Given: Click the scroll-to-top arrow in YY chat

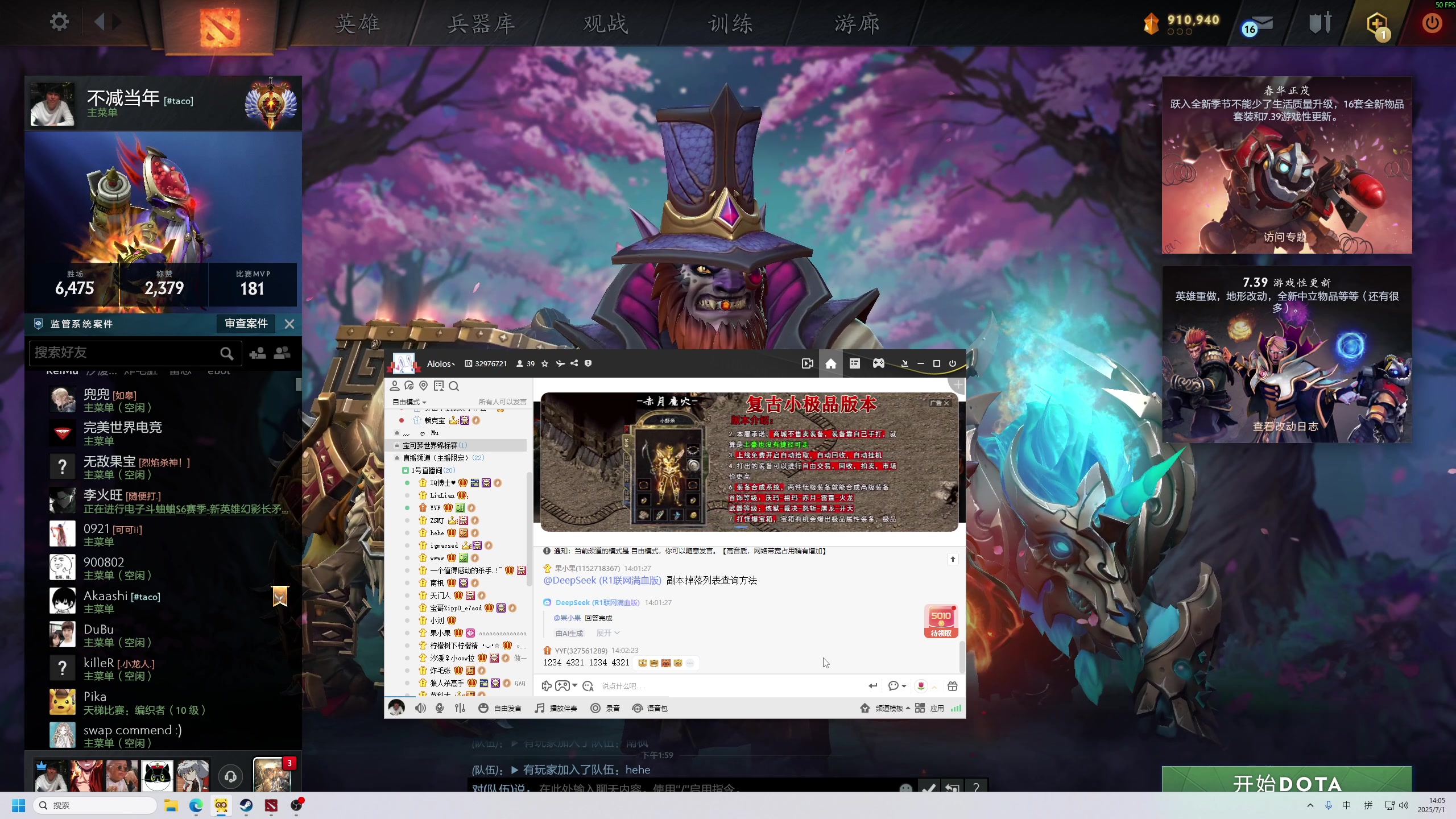Looking at the screenshot, I should coord(953,560).
